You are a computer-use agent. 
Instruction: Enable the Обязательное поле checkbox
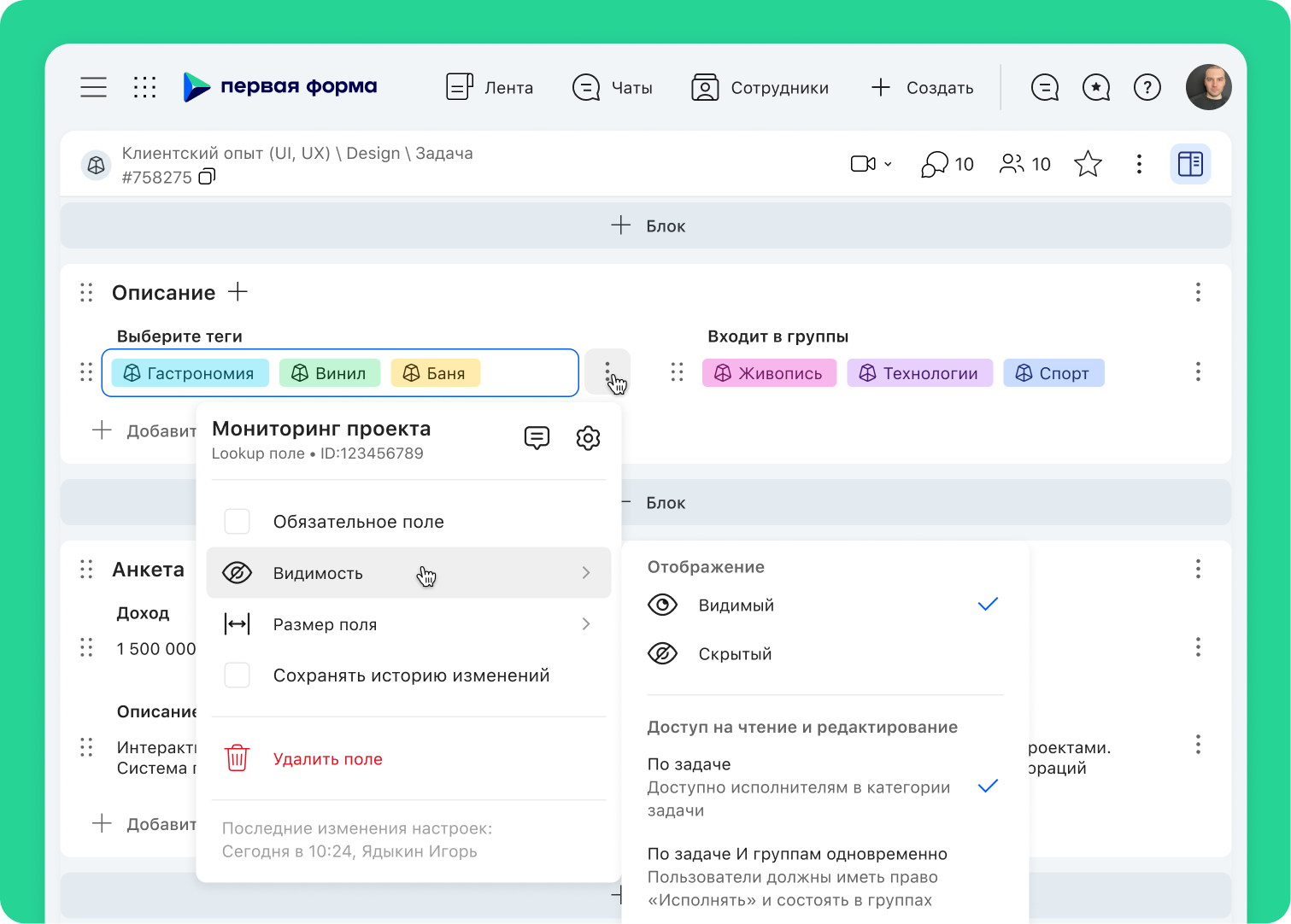click(x=237, y=522)
